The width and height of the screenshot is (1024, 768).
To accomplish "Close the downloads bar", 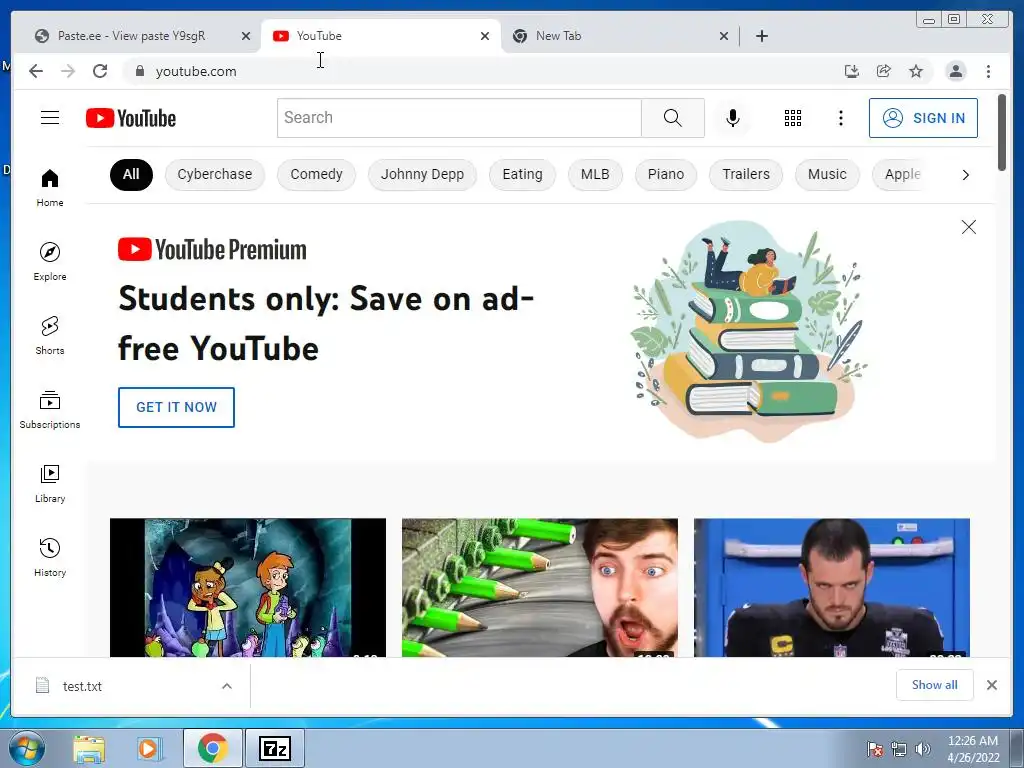I will point(991,684).
